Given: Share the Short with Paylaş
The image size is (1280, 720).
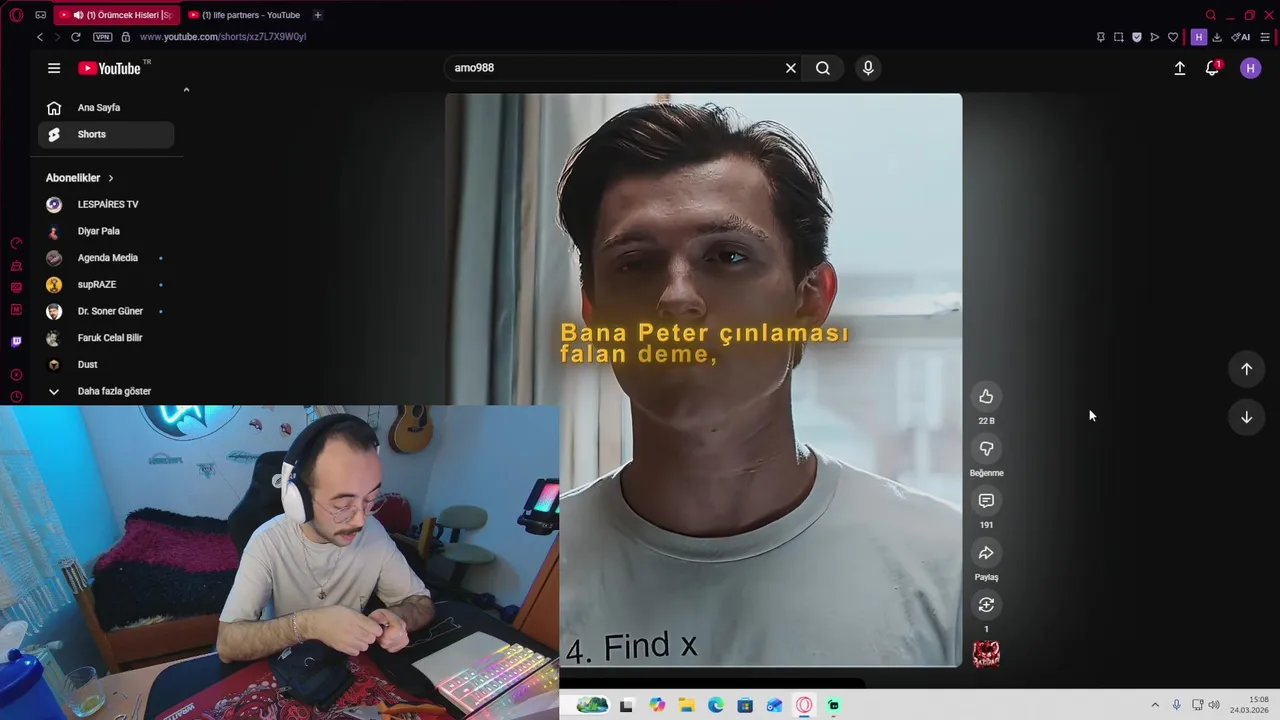Looking at the screenshot, I should (986, 553).
